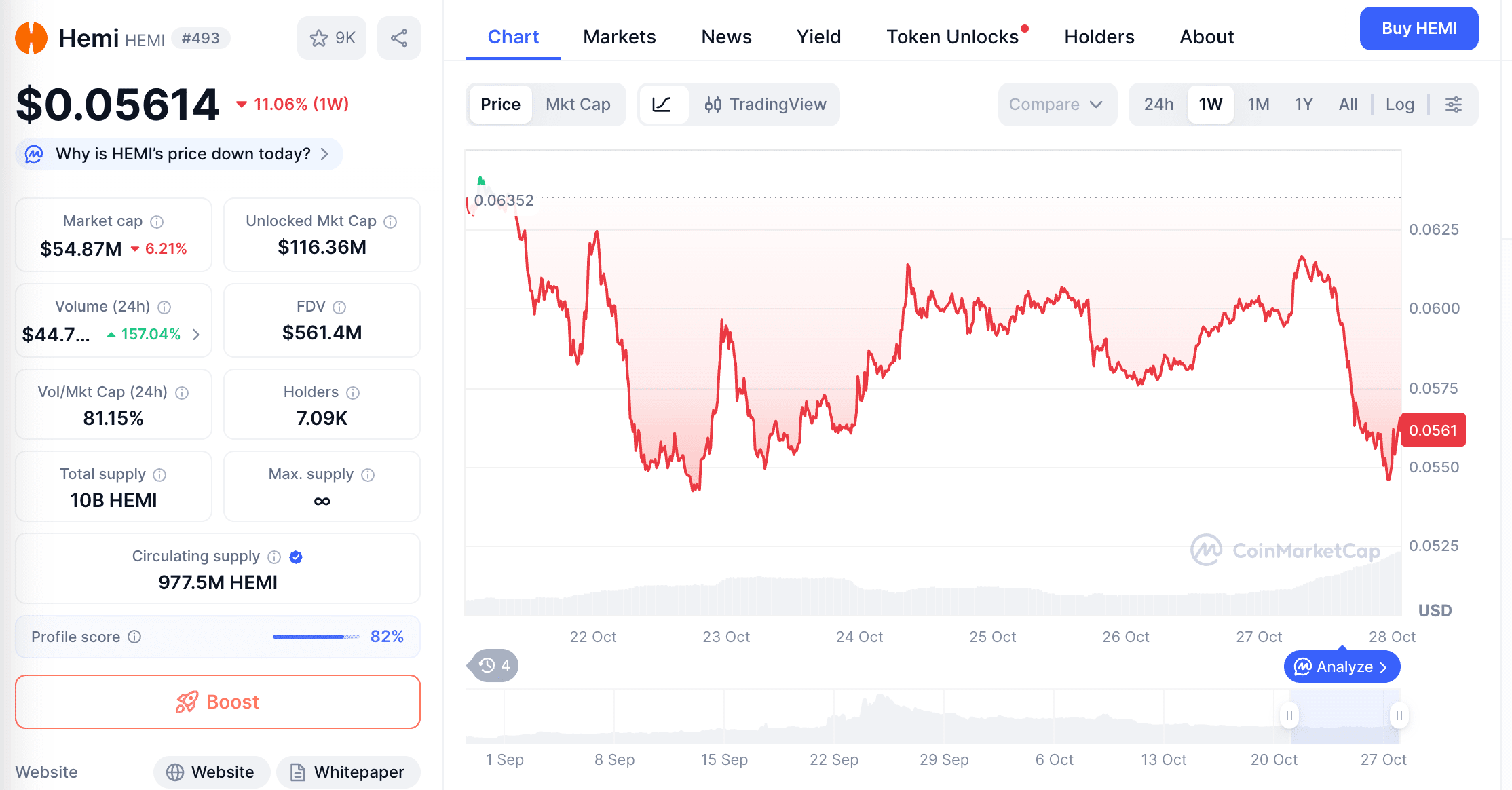The image size is (1512, 790).
Task: Click the Holders info icon
Action: pyautogui.click(x=353, y=393)
